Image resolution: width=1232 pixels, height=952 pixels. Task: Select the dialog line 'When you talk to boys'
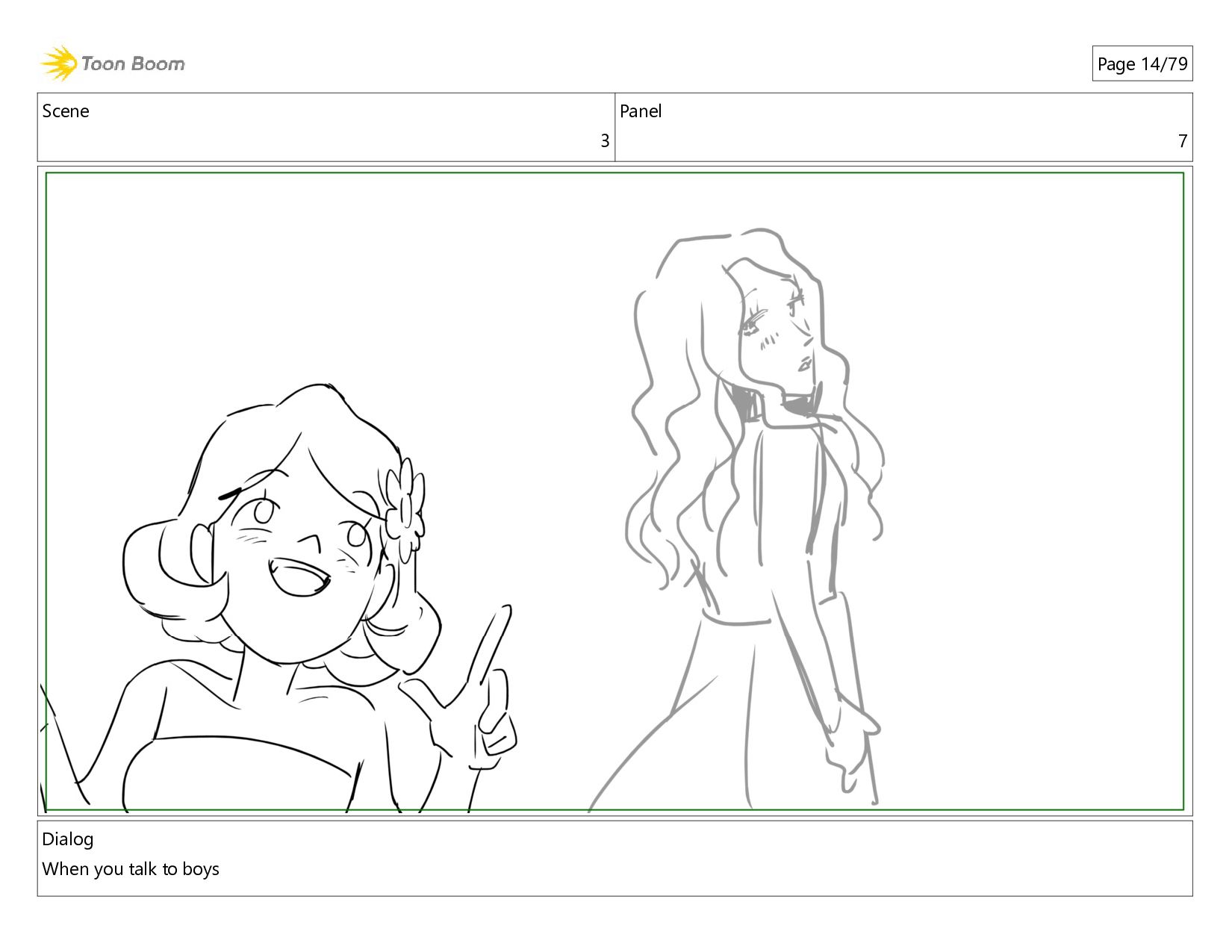(x=131, y=869)
